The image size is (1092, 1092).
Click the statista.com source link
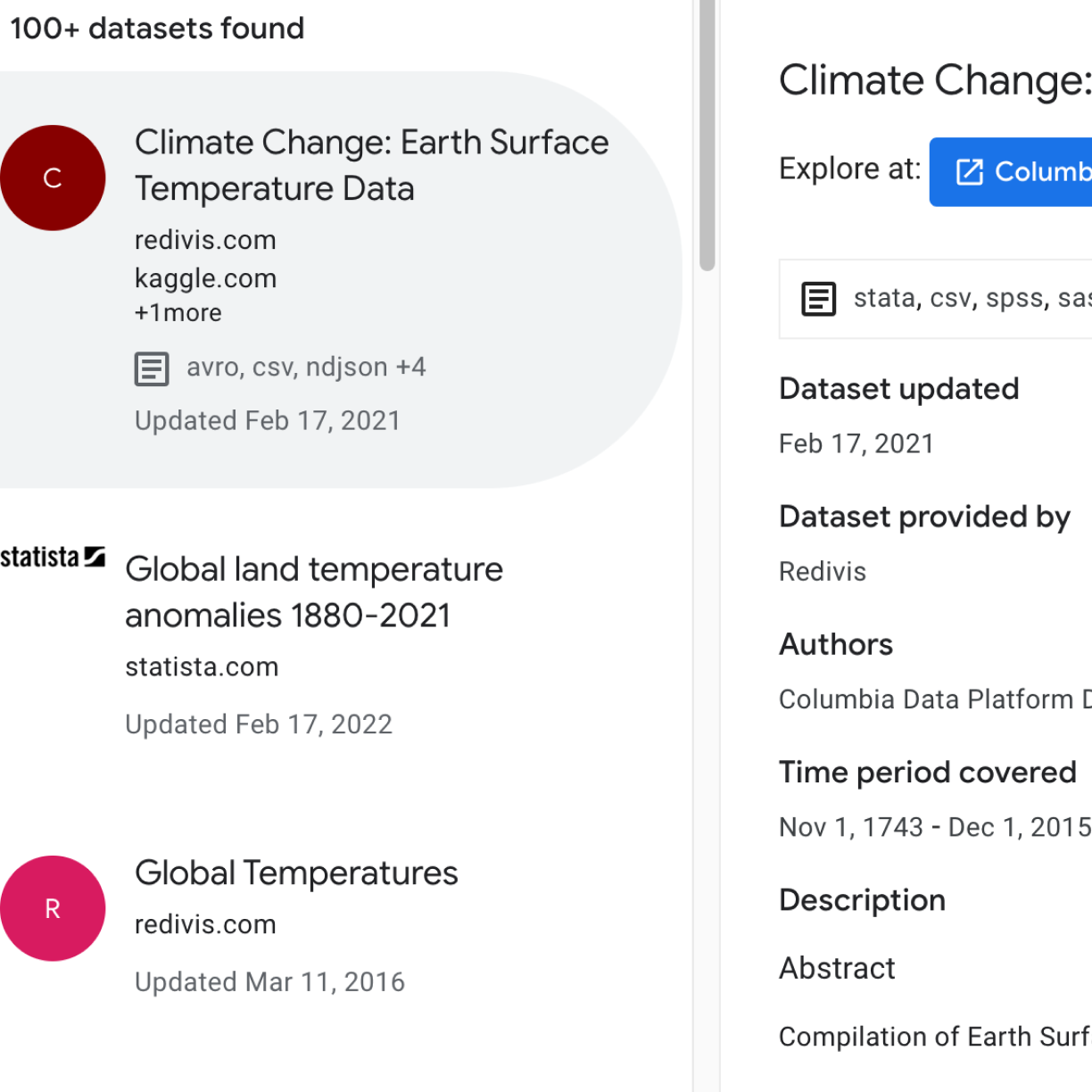[202, 666]
